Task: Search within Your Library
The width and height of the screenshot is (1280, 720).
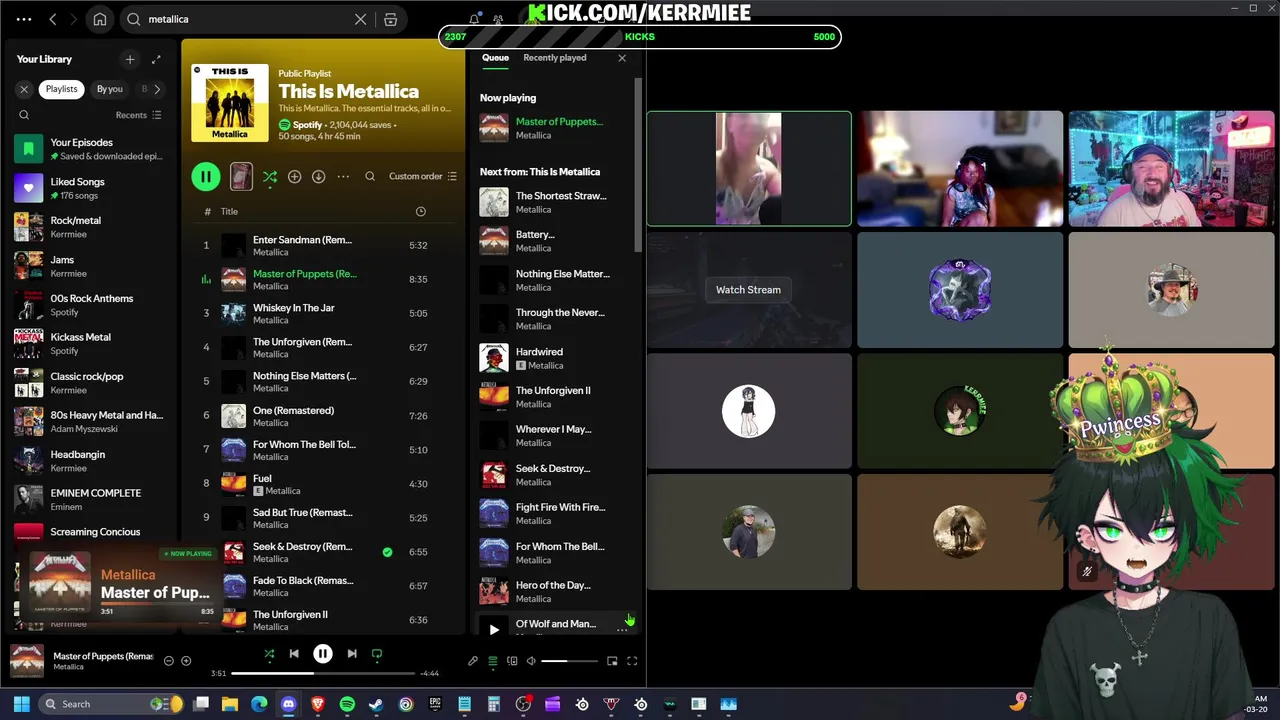Action: coord(24,115)
